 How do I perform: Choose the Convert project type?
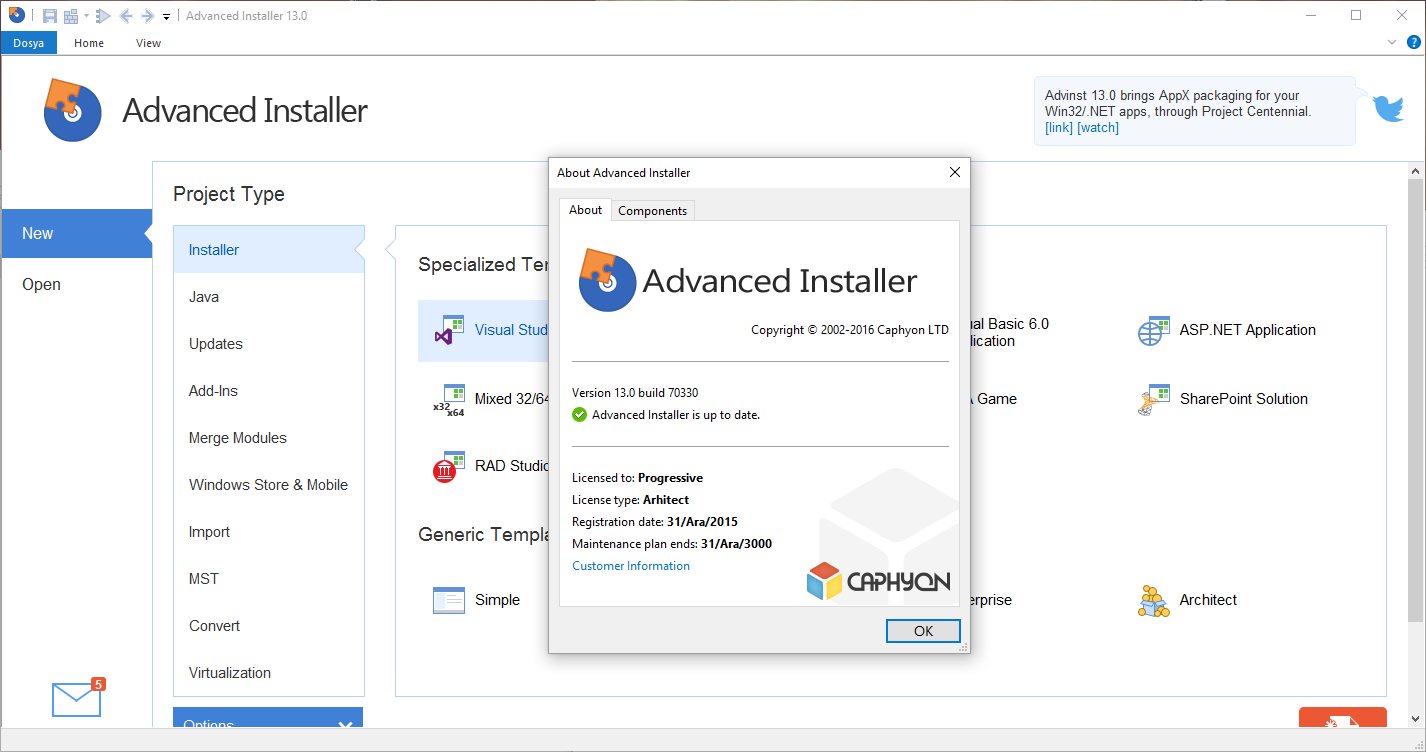click(268, 626)
